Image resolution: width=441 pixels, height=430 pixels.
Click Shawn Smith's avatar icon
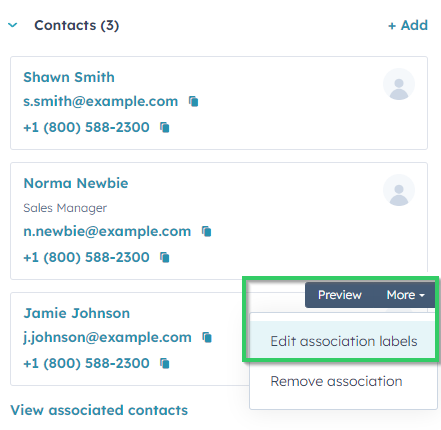[x=399, y=84]
